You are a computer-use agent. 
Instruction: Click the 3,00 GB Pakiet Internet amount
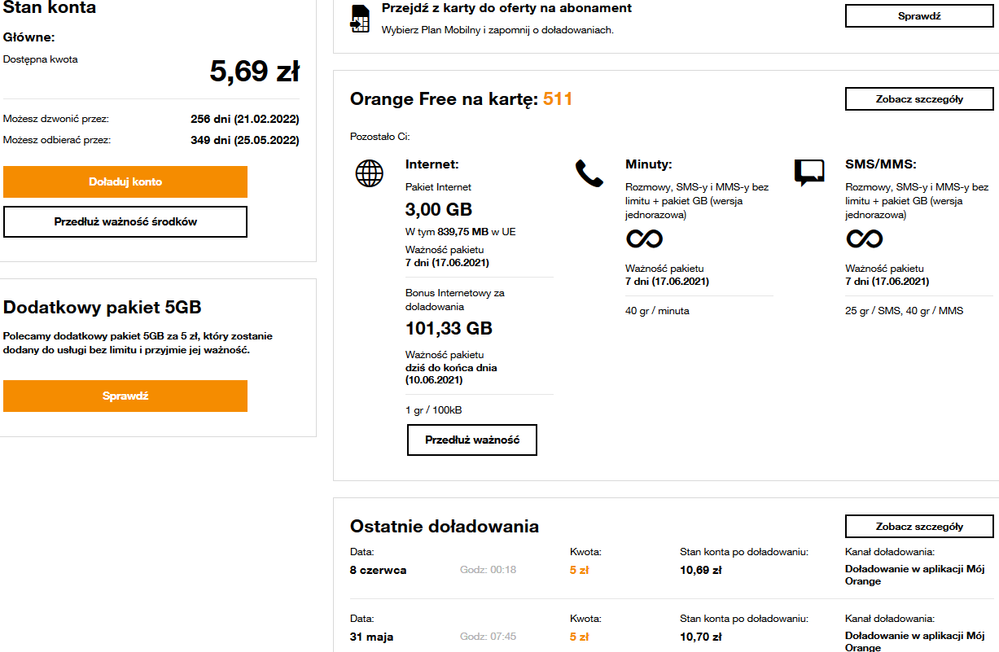438,209
